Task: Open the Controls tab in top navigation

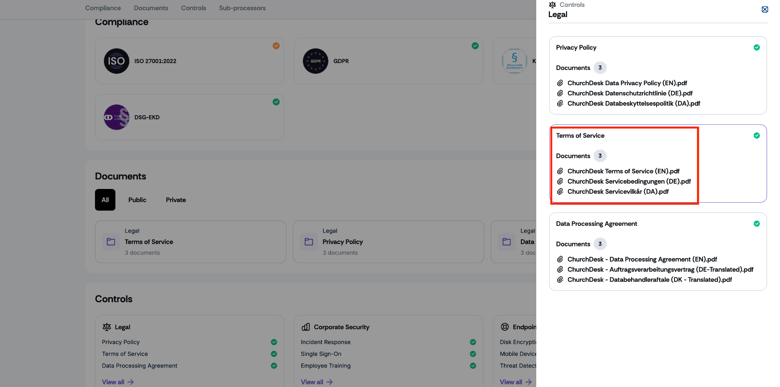Action: point(194,8)
